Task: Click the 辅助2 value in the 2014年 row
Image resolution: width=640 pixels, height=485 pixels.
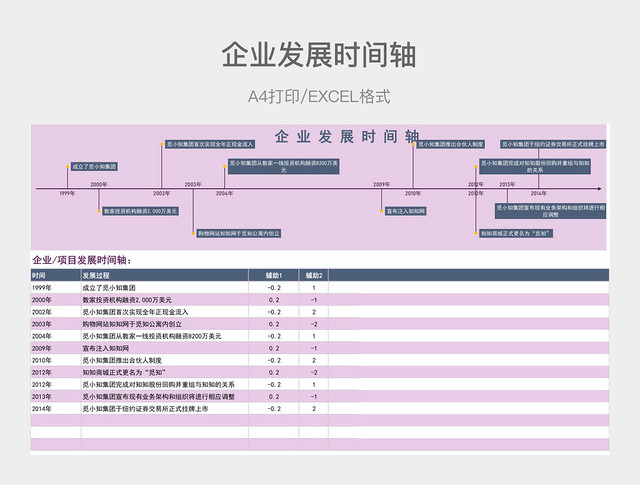Action: pyautogui.click(x=314, y=409)
